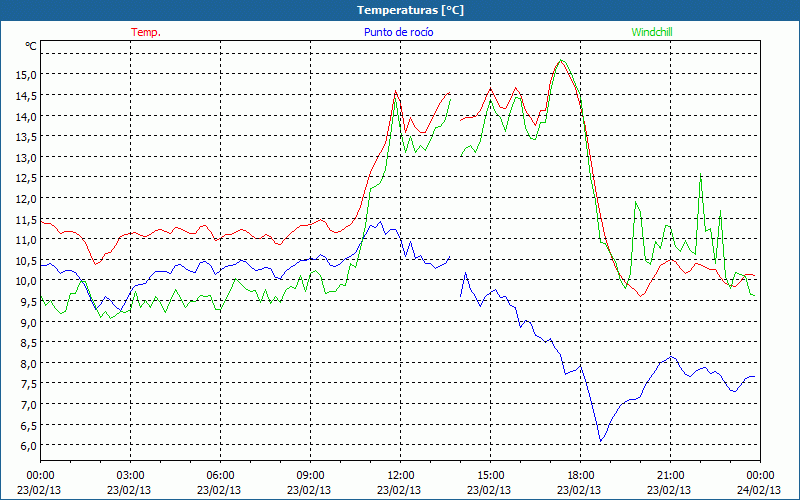
Task: Click the 21:00 time axis label
Action: tap(670, 476)
